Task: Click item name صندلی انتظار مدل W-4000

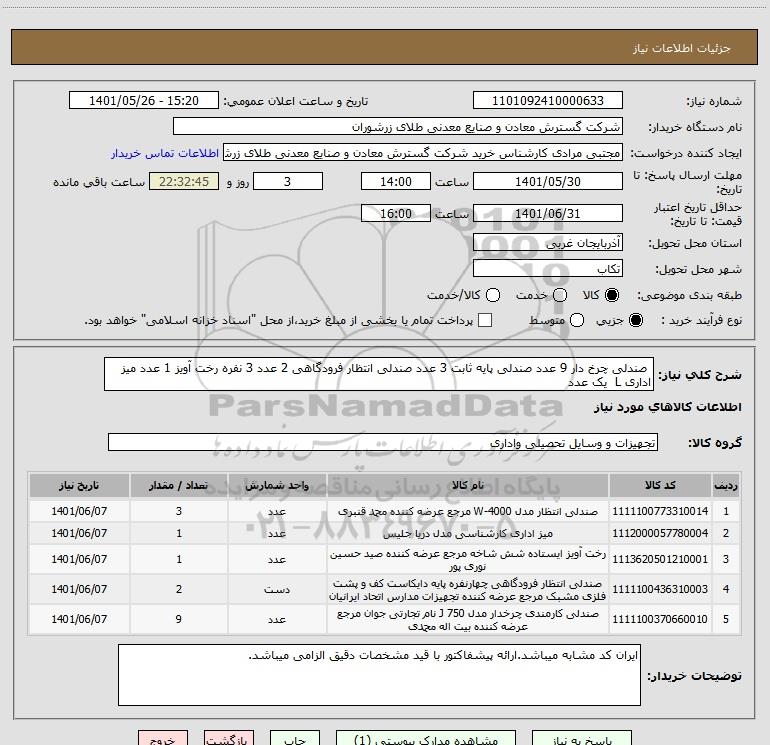Action: click(x=468, y=511)
